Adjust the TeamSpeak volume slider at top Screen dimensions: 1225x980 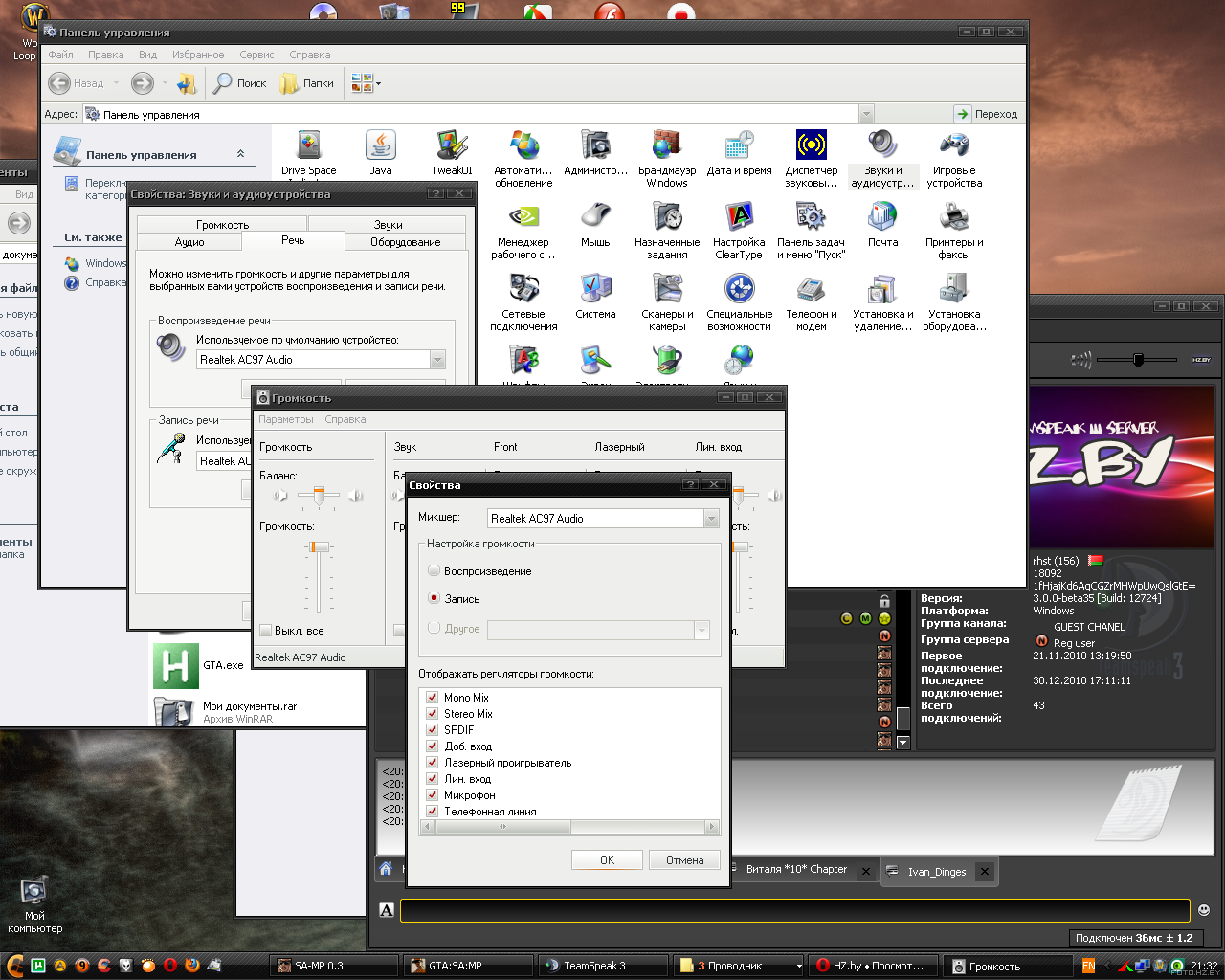(1138, 360)
